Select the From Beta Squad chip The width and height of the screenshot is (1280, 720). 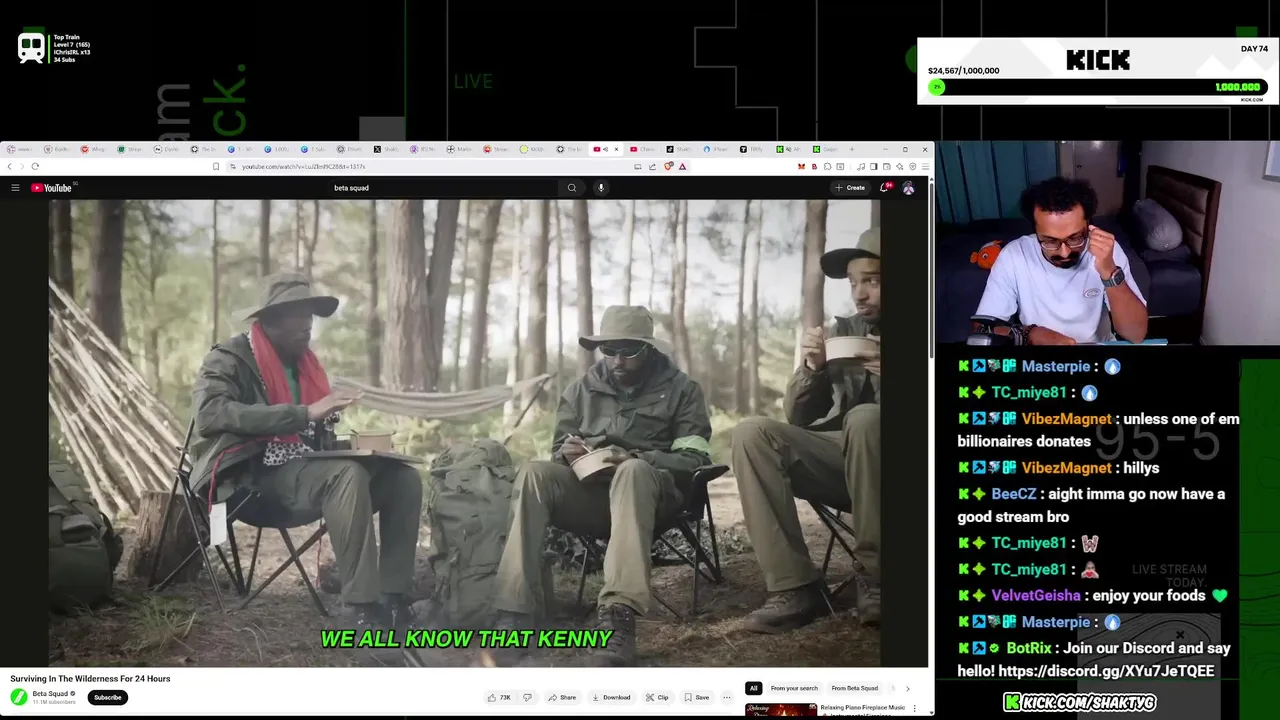coord(855,688)
